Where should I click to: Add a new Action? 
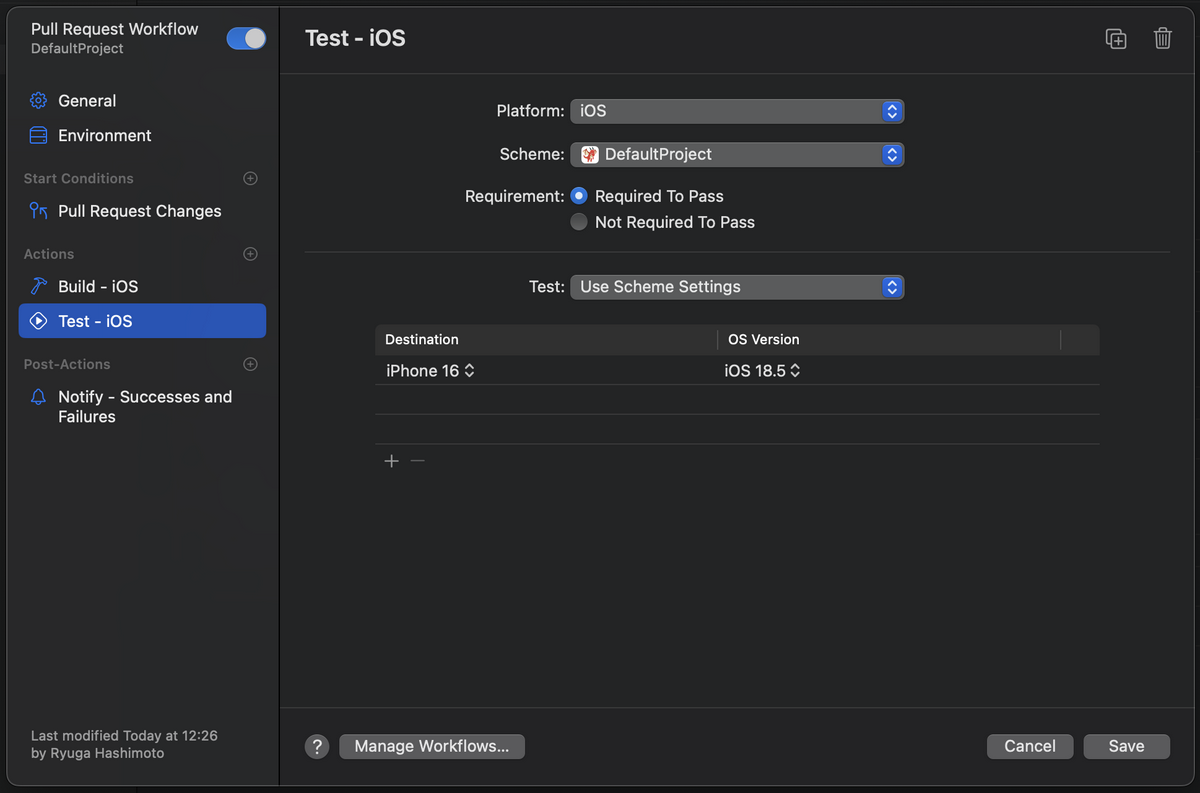251,254
